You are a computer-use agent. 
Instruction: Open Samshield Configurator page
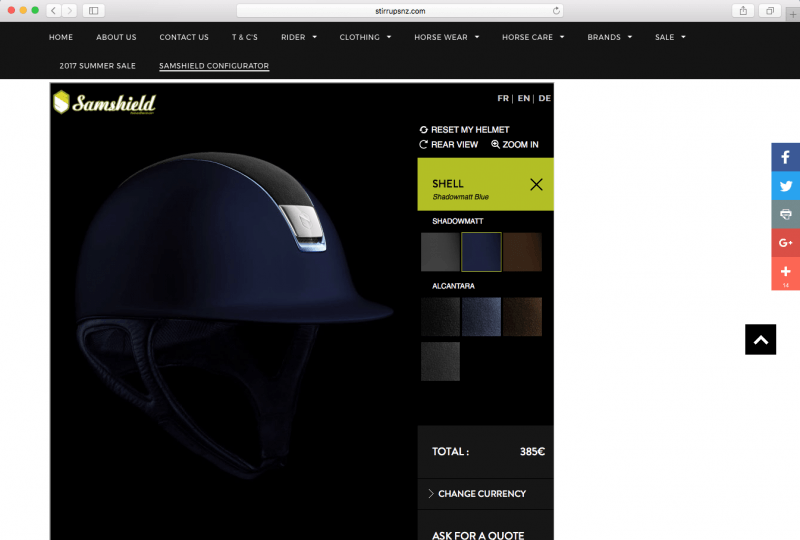[x=214, y=66]
